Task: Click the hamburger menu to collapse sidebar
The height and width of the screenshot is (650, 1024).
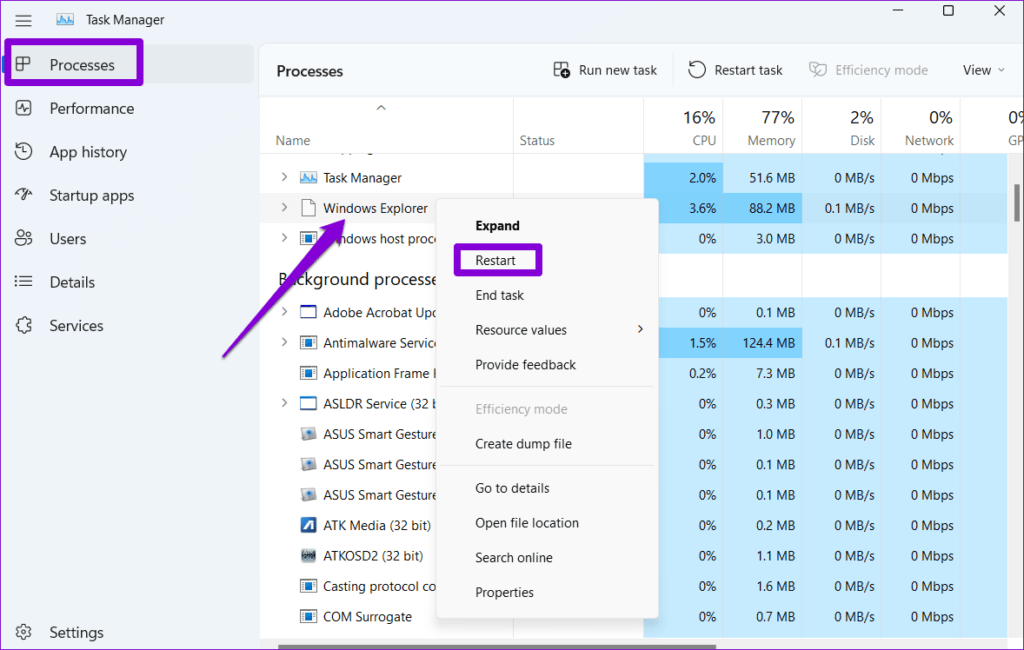Action: pyautogui.click(x=23, y=19)
